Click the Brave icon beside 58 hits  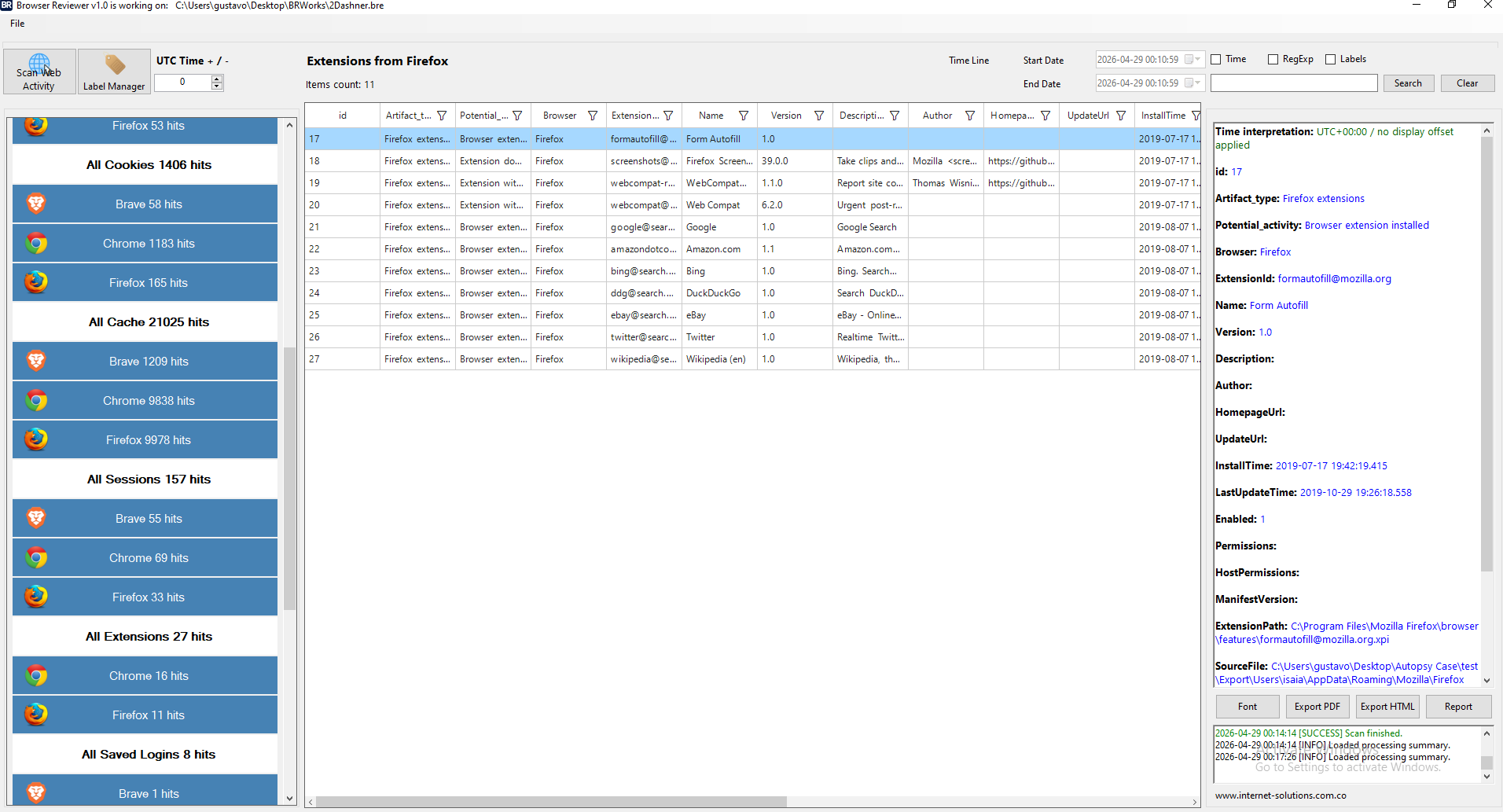36,204
